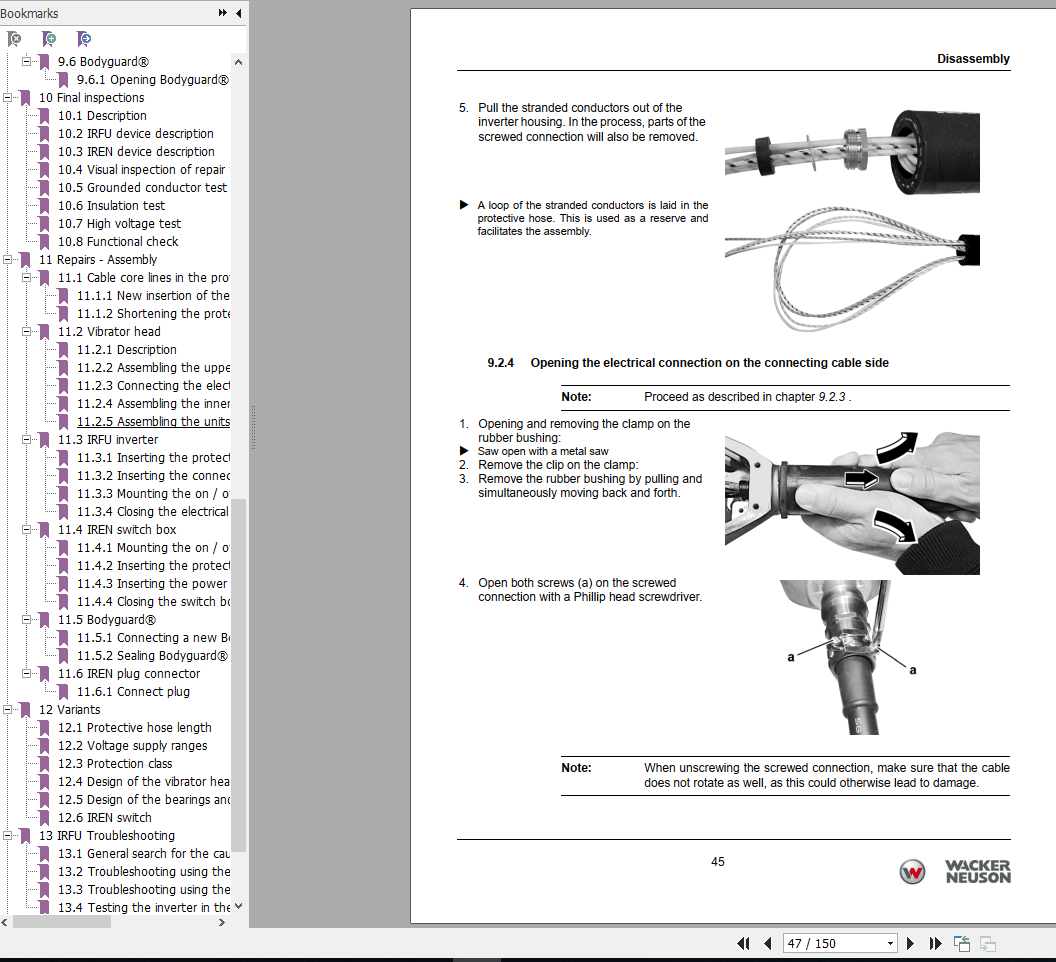Expand the Bookmarks panel options arrows
Screen dimensions: 1056x962
pos(222,13)
